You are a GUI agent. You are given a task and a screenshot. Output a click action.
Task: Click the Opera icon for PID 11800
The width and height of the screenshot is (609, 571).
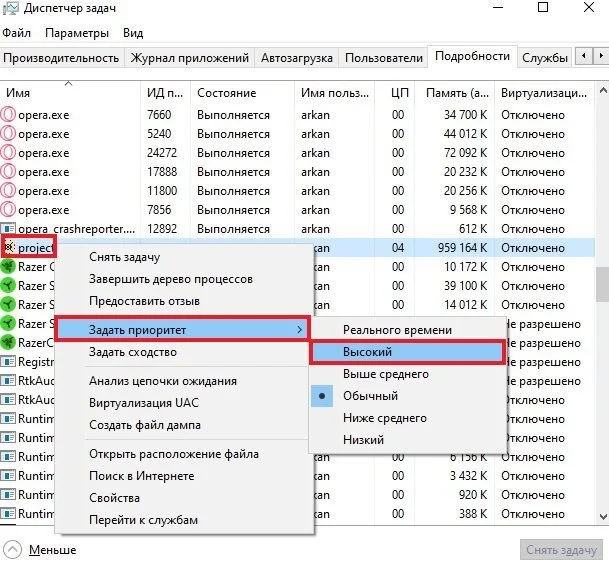[8, 191]
